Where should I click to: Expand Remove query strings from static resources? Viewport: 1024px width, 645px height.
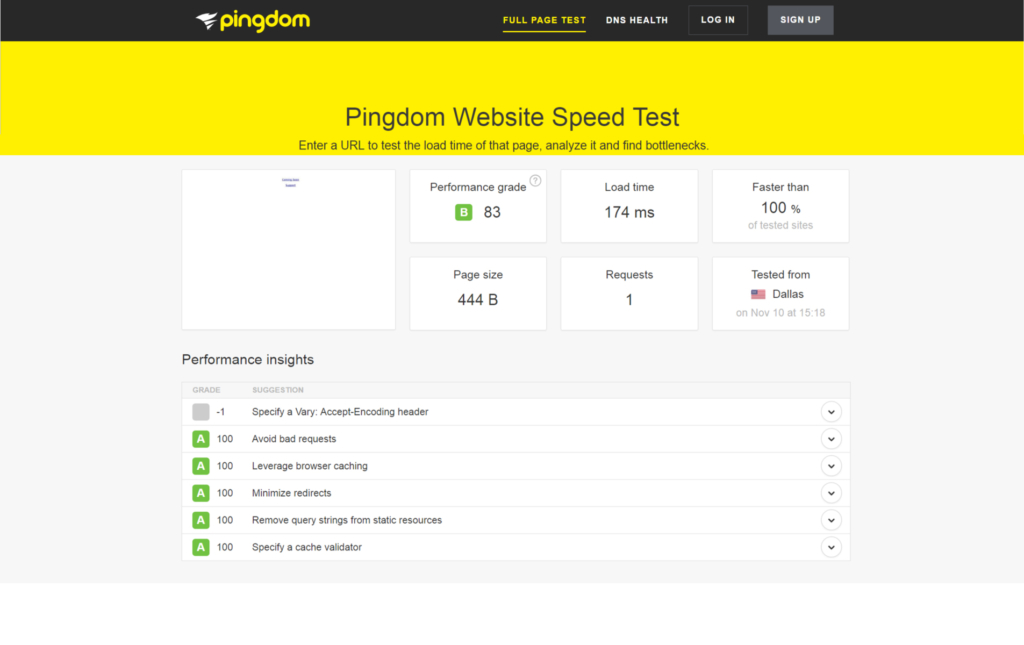coord(831,520)
